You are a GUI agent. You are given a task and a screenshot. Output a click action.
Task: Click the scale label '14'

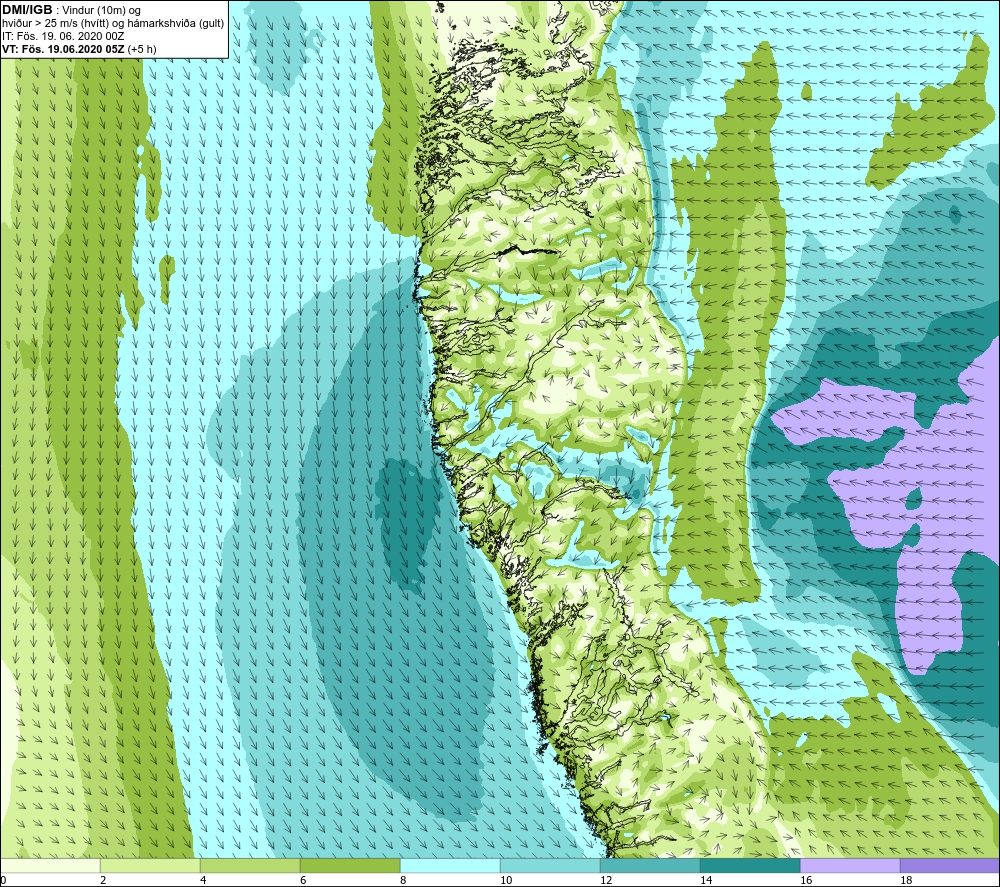point(706,881)
